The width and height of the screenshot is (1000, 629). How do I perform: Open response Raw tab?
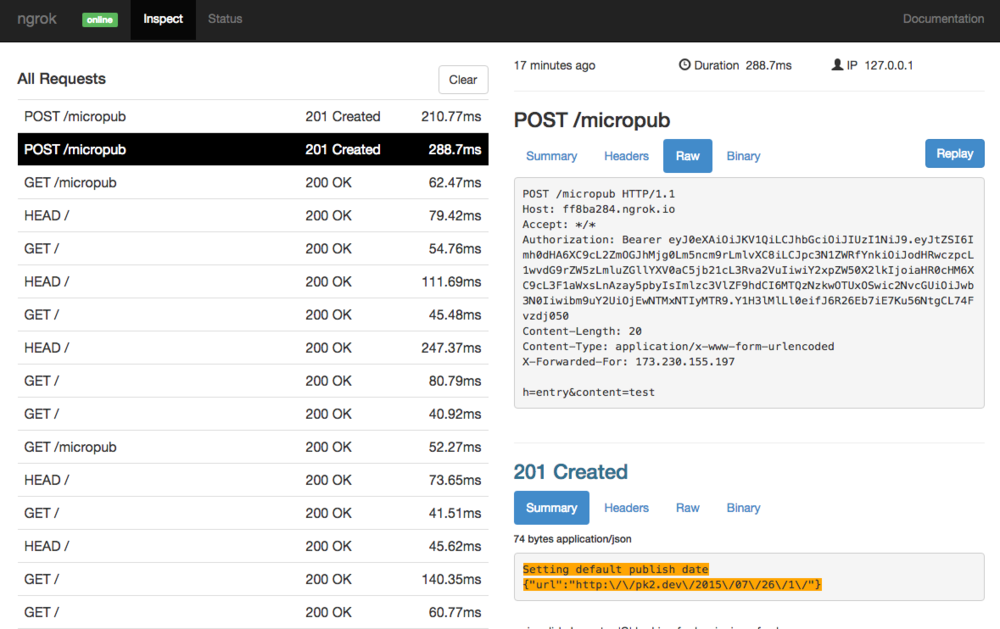(688, 508)
